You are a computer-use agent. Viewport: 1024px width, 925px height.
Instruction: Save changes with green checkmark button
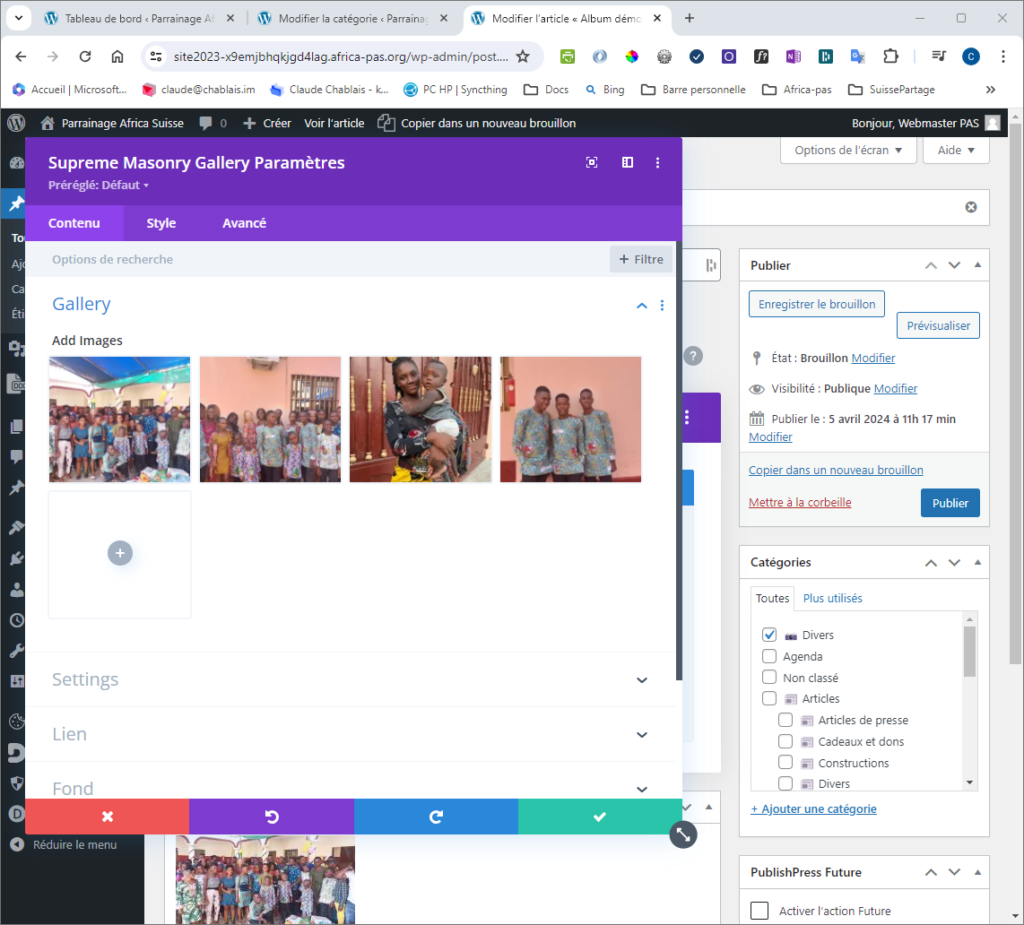click(x=599, y=817)
